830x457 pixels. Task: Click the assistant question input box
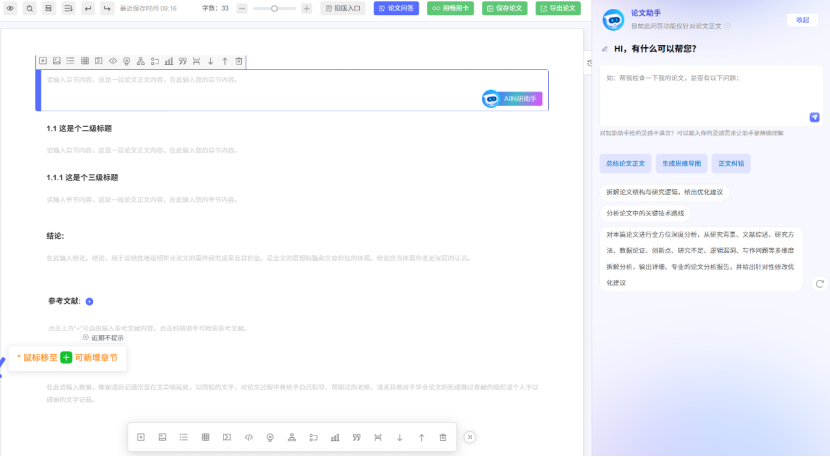tap(711, 95)
